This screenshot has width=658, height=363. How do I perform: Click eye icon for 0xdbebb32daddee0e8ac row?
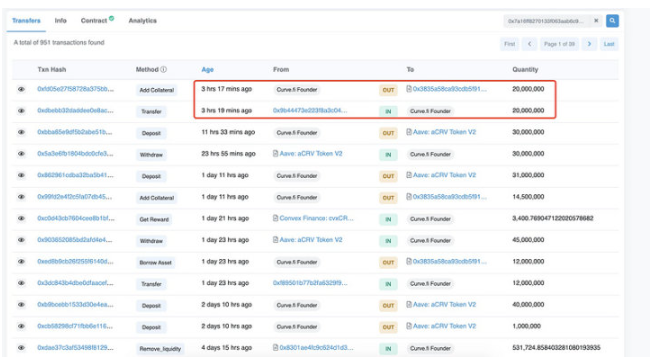21,111
